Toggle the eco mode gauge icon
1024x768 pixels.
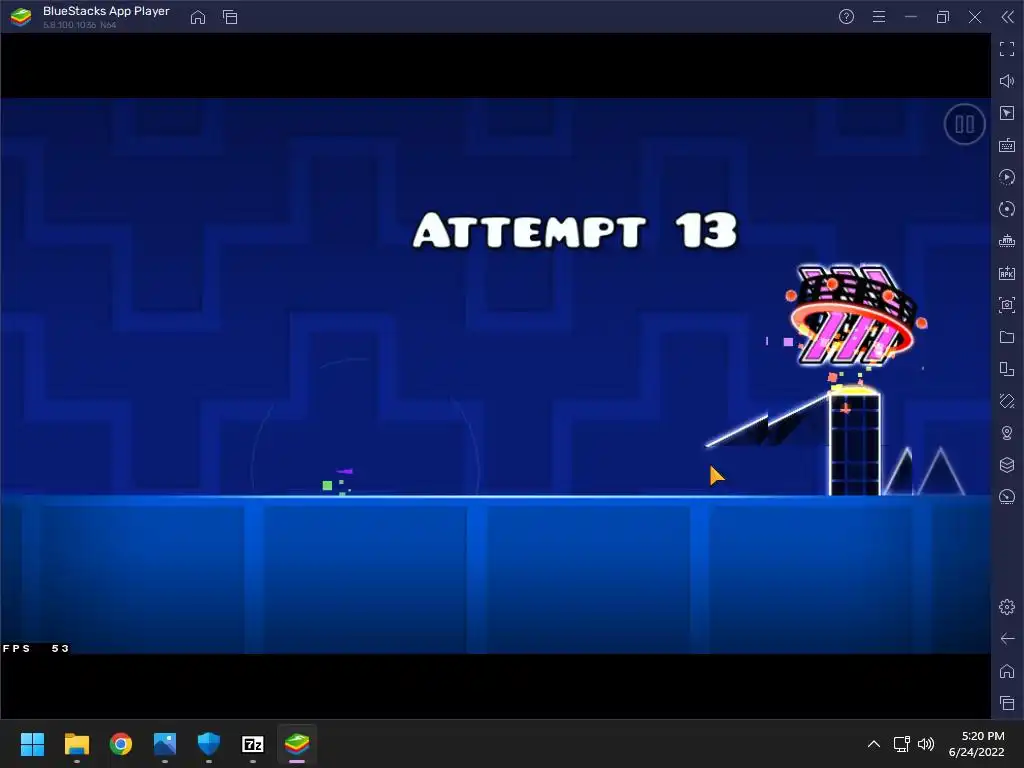[1007, 496]
